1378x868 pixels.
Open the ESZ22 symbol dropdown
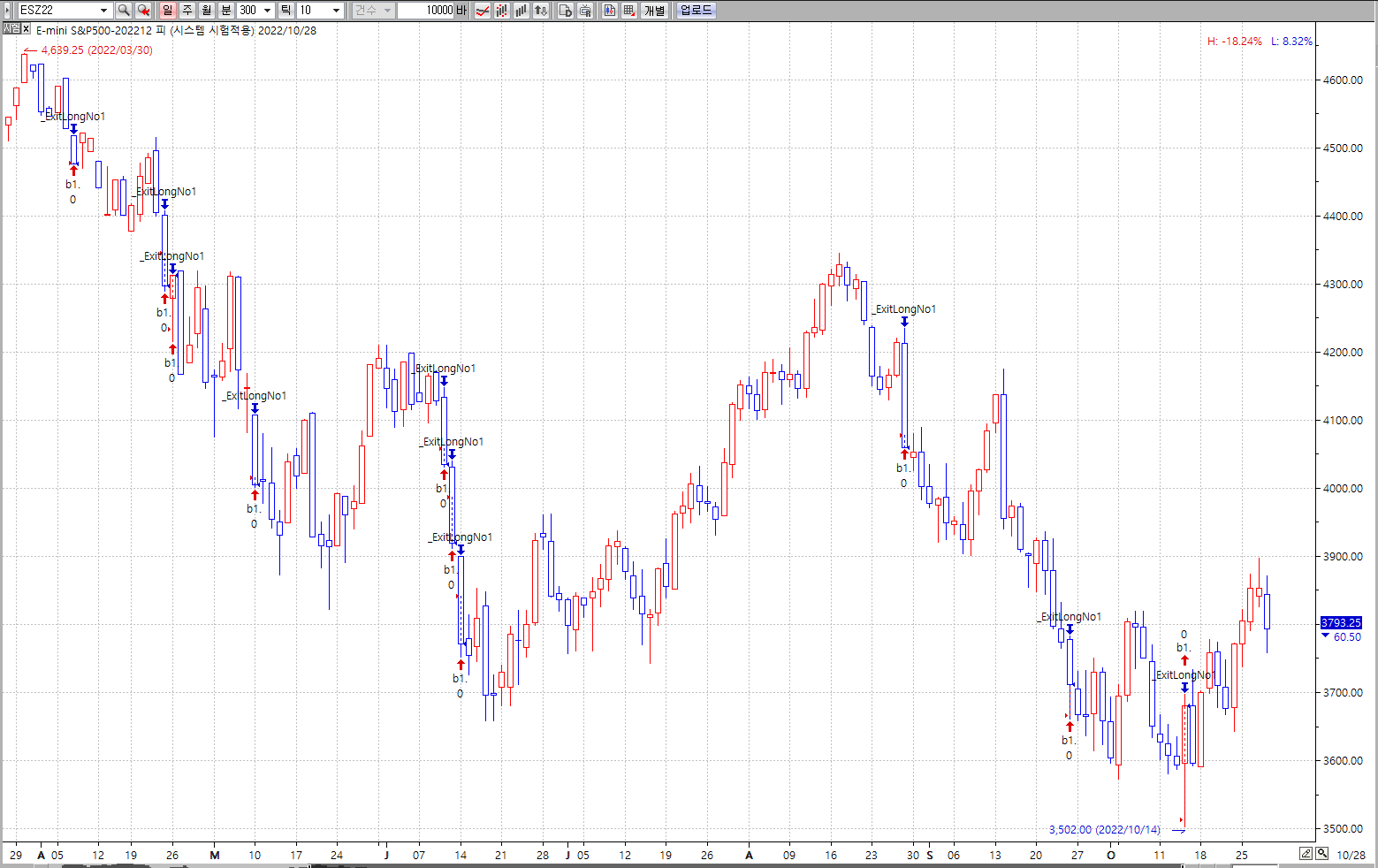pyautogui.click(x=103, y=11)
